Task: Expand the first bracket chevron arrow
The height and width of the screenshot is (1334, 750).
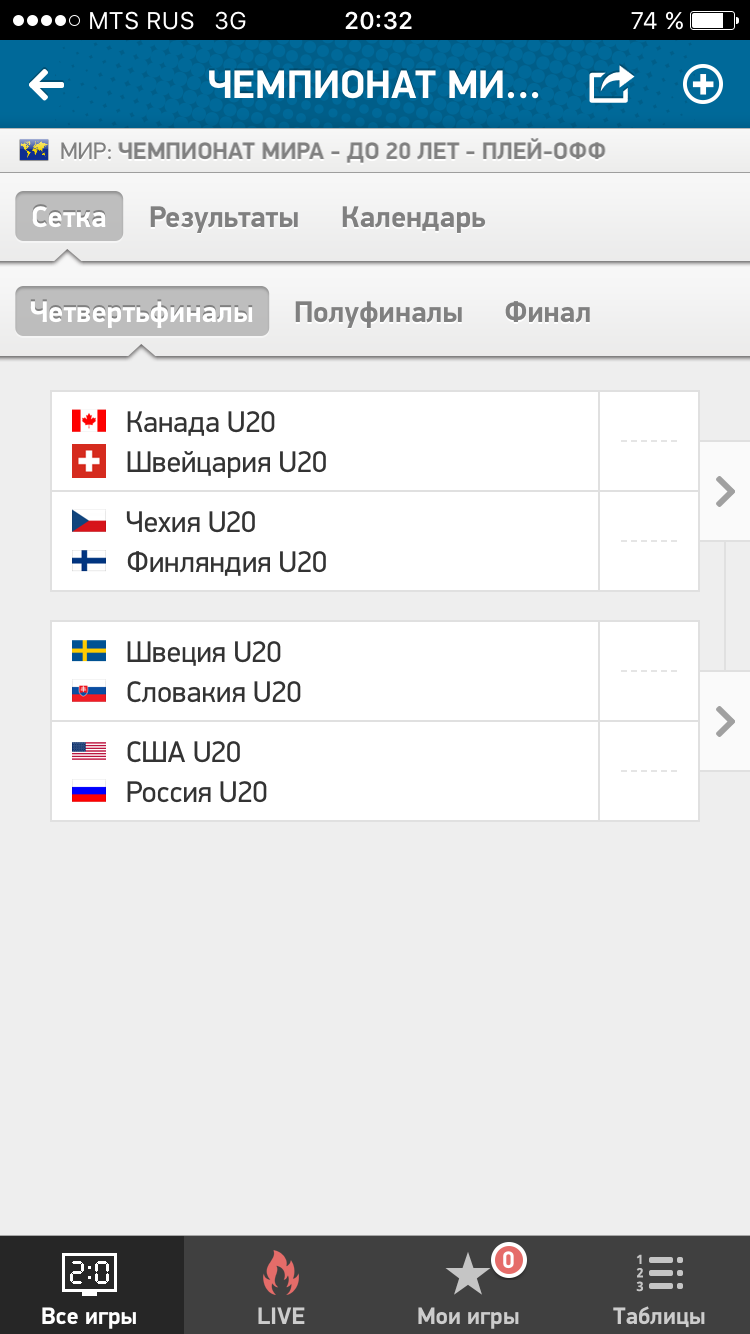Action: coord(725,491)
